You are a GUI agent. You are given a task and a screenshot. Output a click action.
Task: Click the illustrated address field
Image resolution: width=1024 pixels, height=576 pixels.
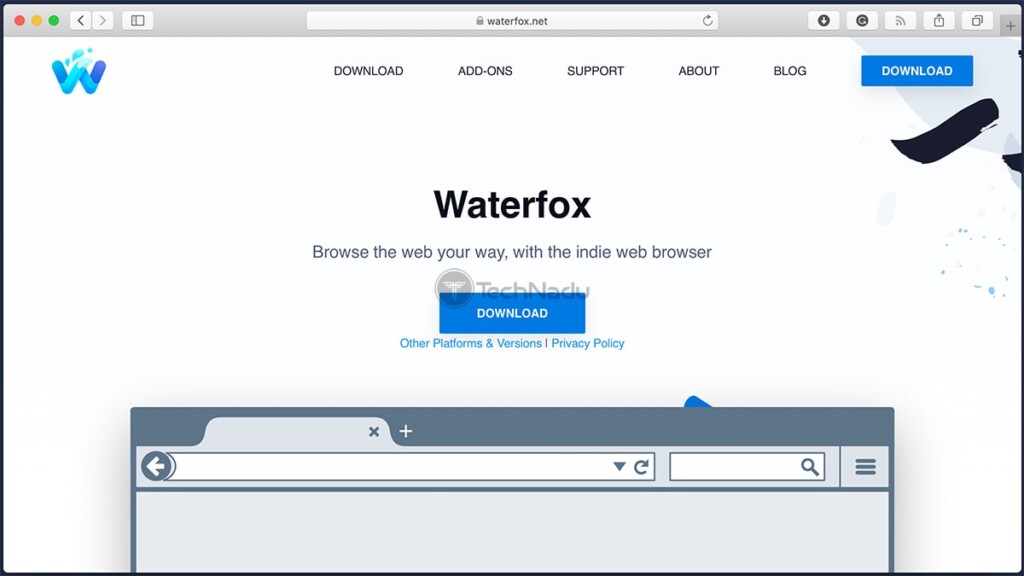pyautogui.click(x=411, y=467)
